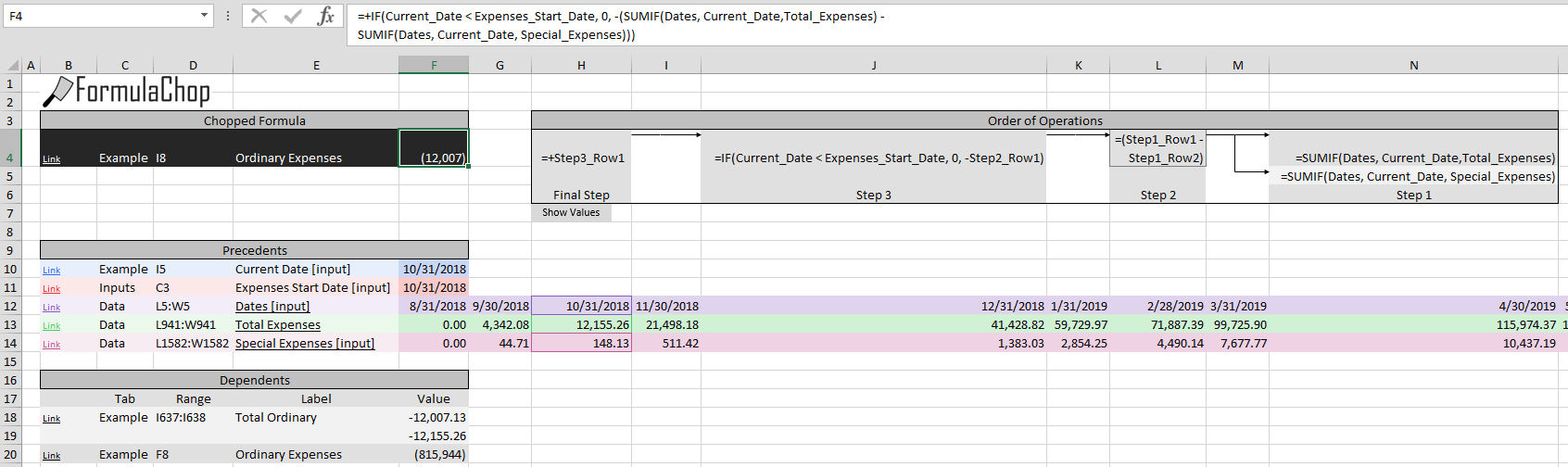
Task: Open the red Link for Expenses Start Date
Action: 51,289
